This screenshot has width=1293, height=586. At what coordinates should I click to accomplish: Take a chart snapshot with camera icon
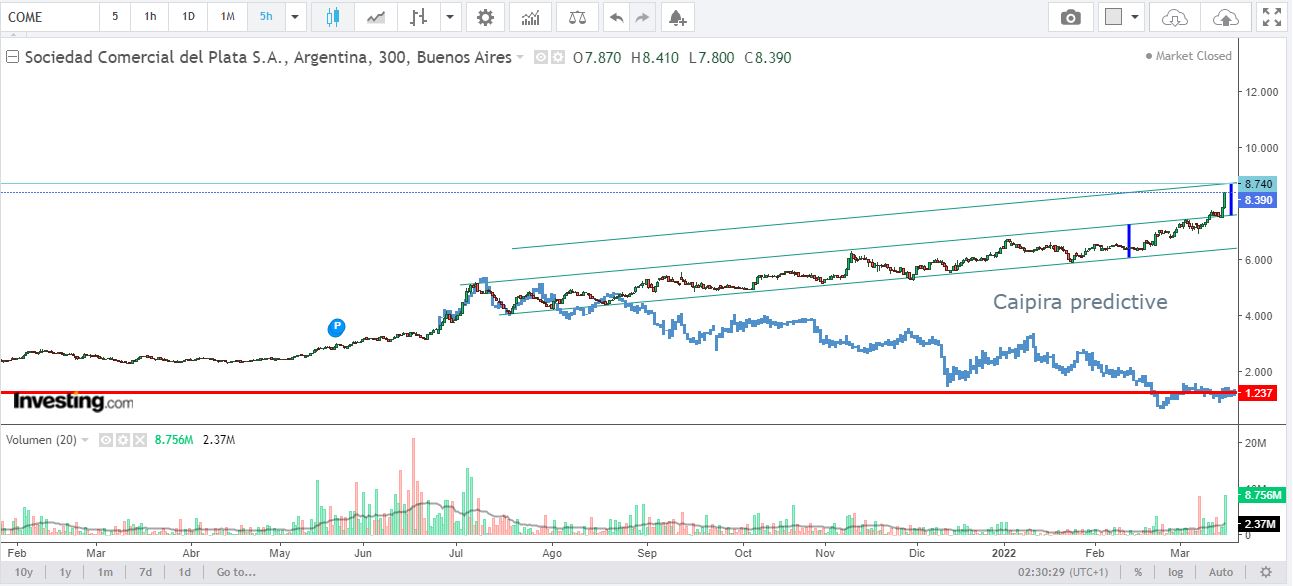point(1071,17)
